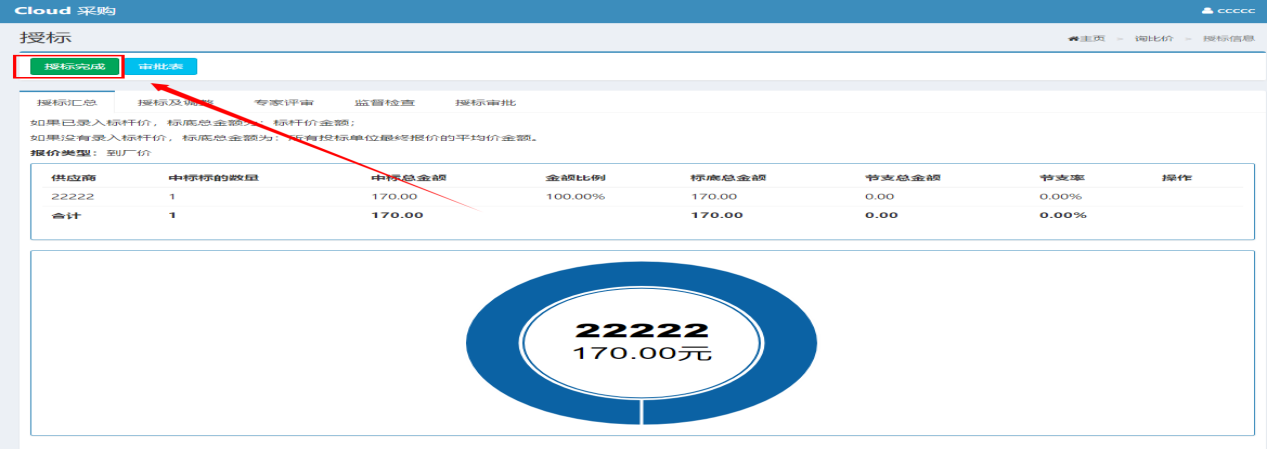
Task: Click the 合计 total row
Action: tap(66, 215)
